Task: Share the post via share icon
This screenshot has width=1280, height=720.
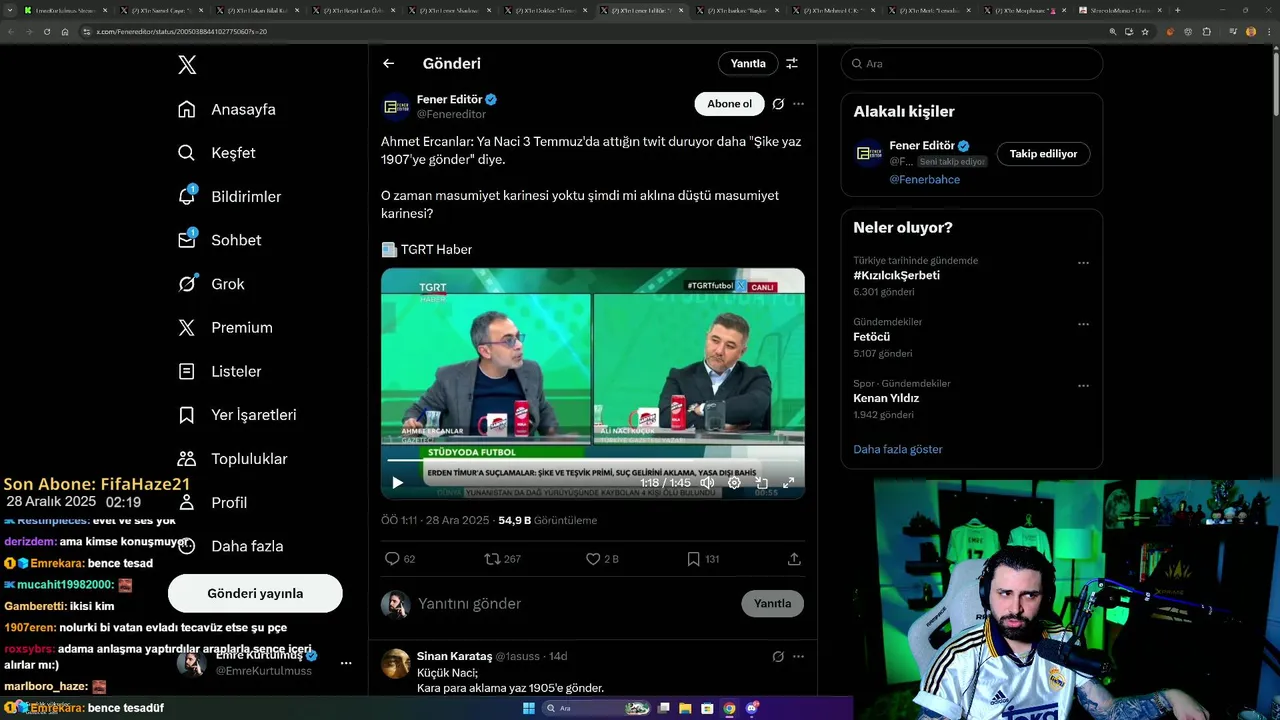Action: pyautogui.click(x=794, y=559)
